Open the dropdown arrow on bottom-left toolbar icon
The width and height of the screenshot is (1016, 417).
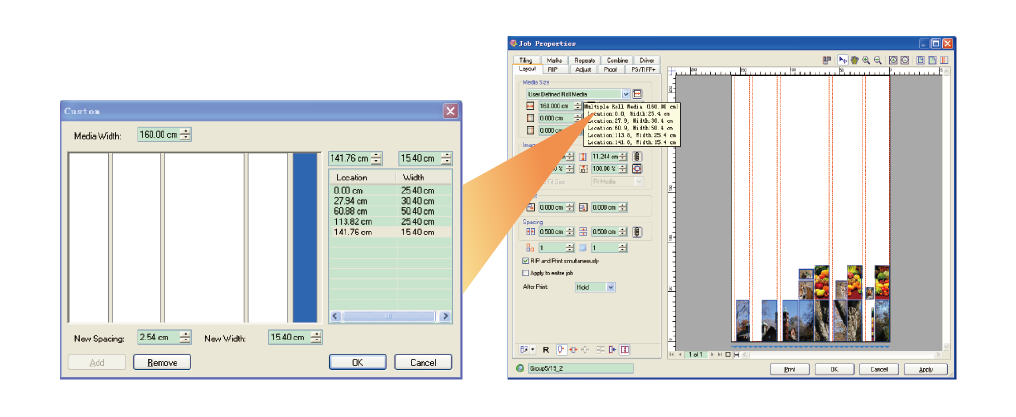[533, 350]
